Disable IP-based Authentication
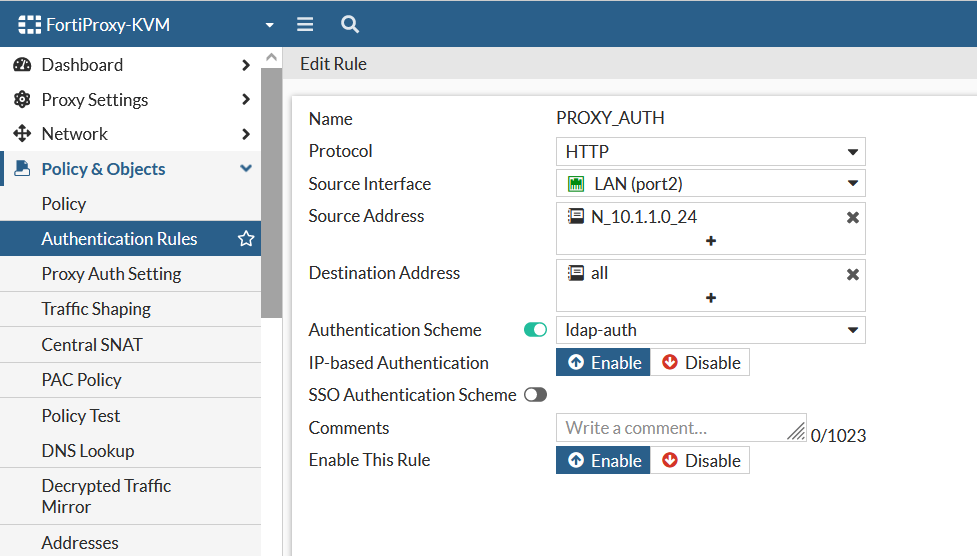 coord(700,363)
